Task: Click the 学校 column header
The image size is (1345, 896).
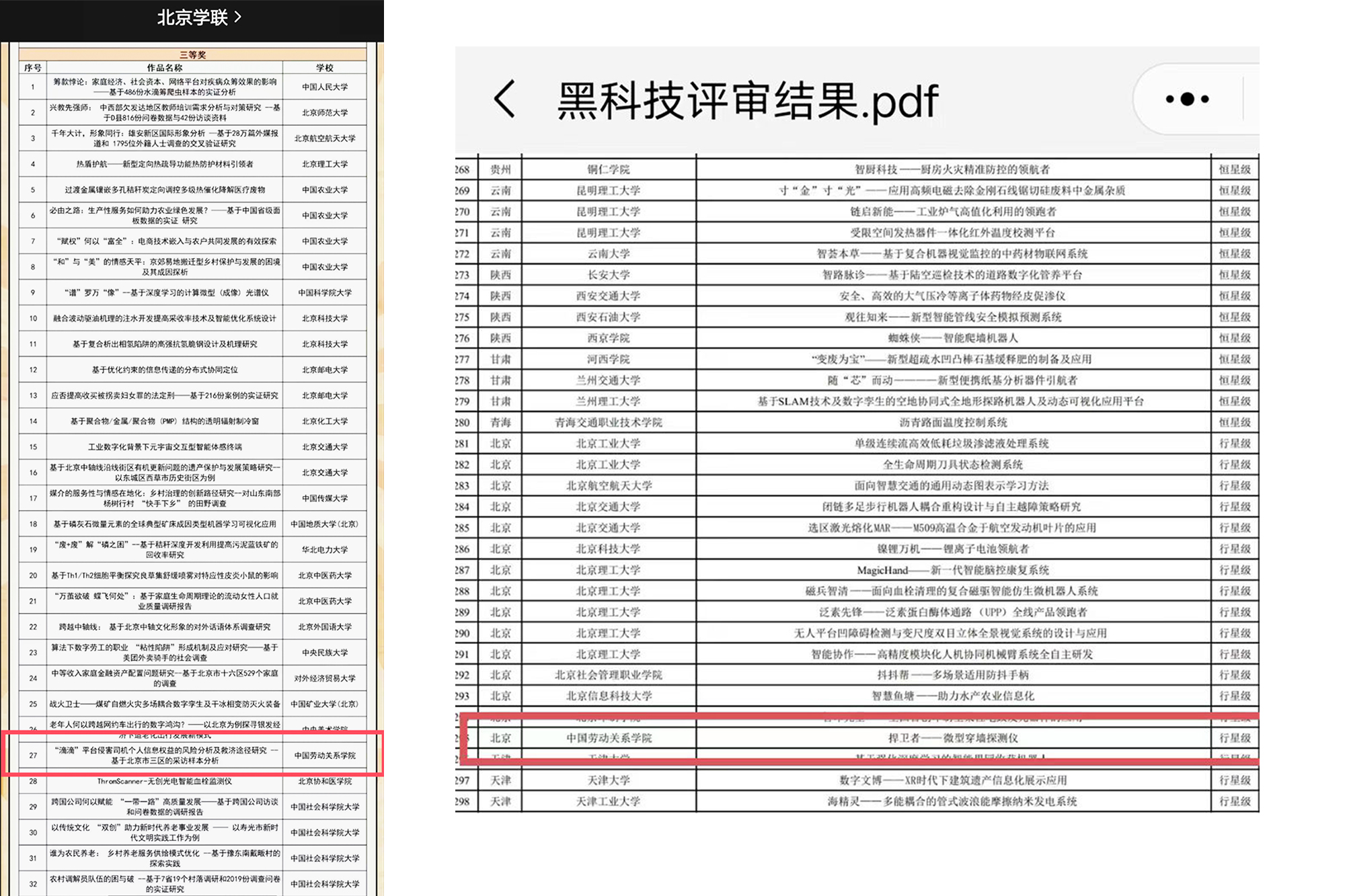Action: (325, 67)
